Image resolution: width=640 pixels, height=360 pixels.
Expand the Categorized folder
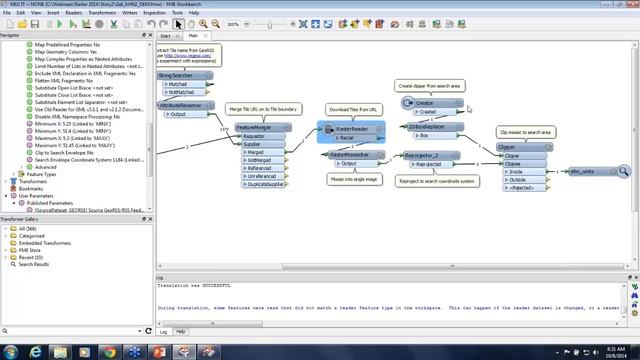pos(6,236)
